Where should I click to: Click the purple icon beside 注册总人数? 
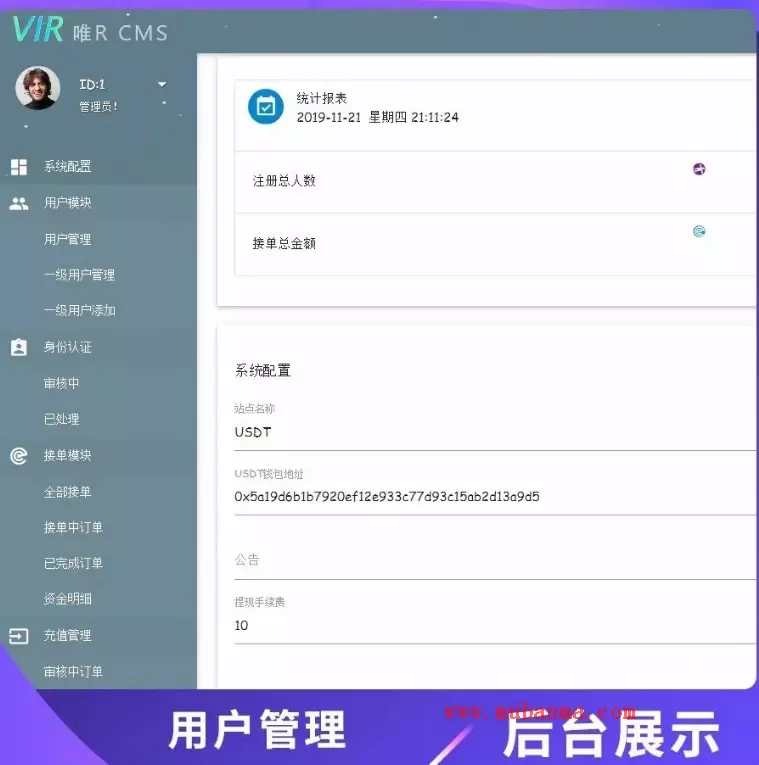pos(699,169)
